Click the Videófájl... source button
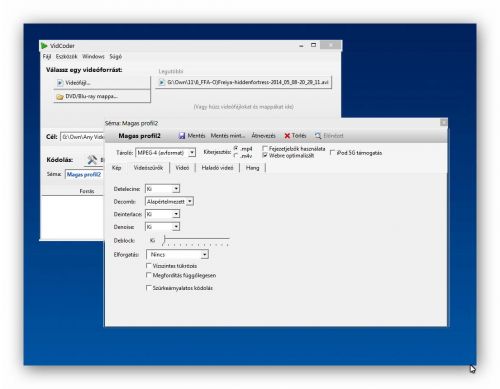The width and height of the screenshot is (500, 389). click(x=102, y=83)
